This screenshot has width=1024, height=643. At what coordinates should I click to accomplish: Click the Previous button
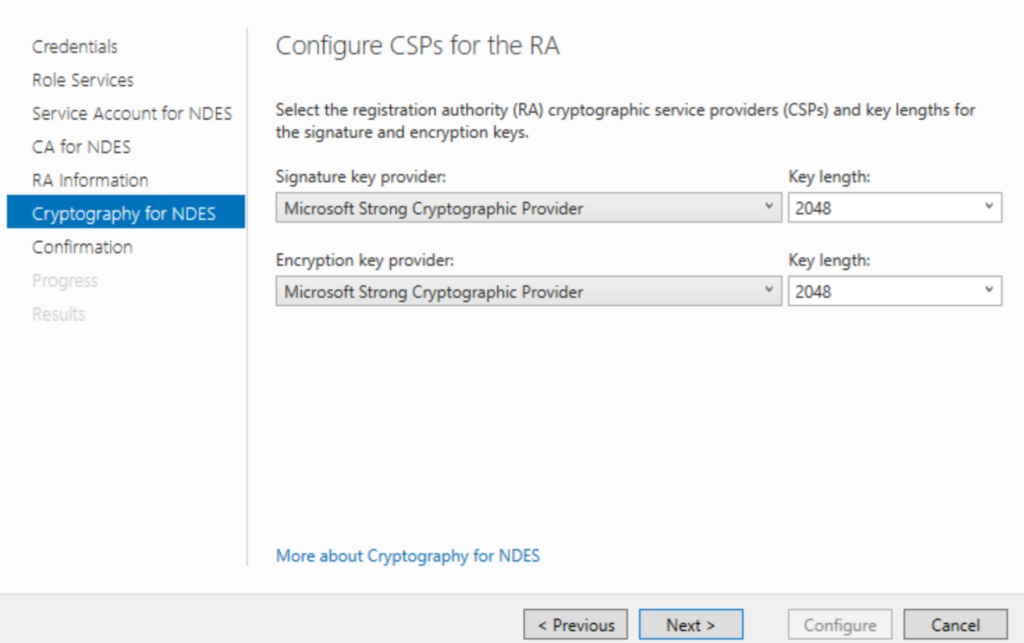575,625
